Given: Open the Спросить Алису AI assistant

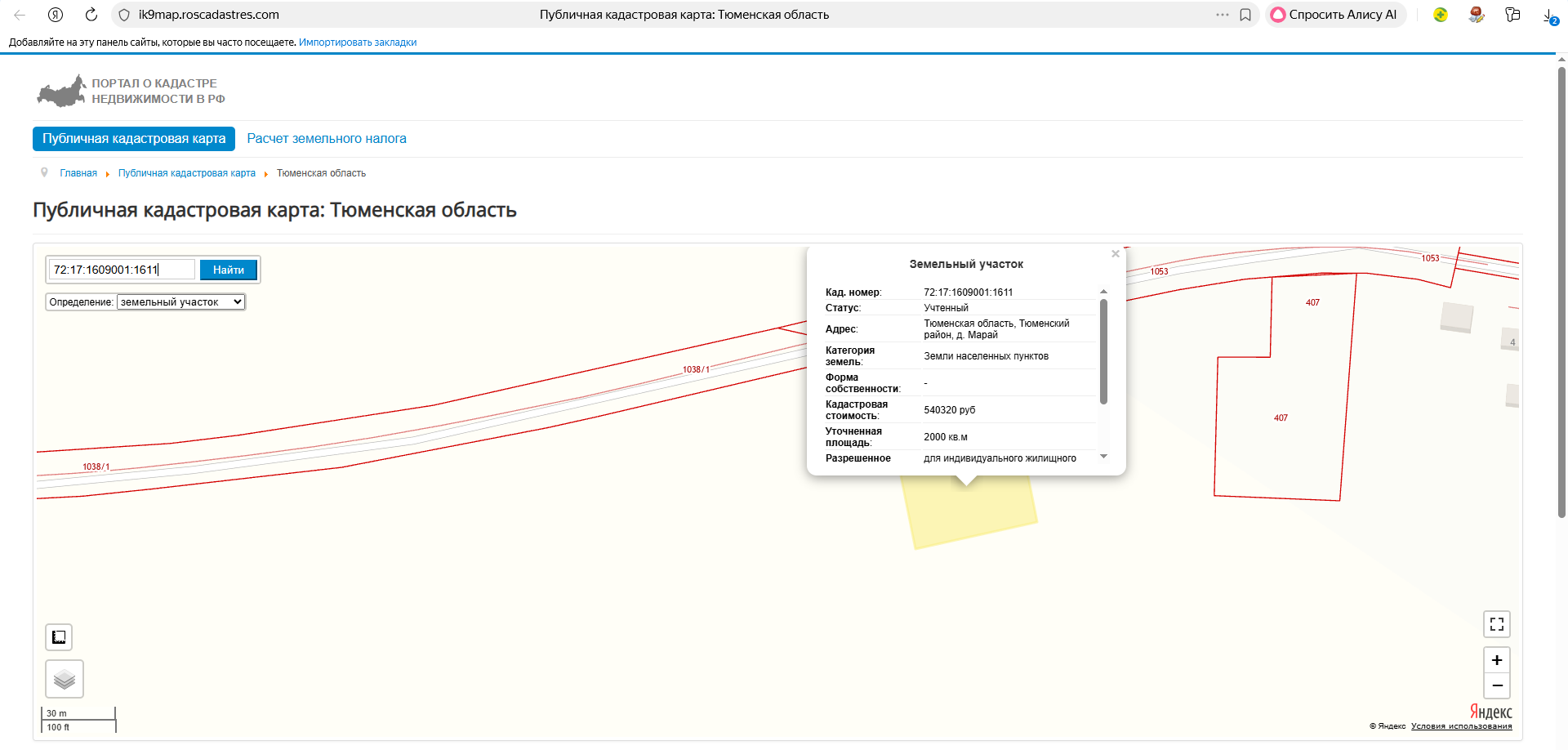Looking at the screenshot, I should pos(1334,15).
